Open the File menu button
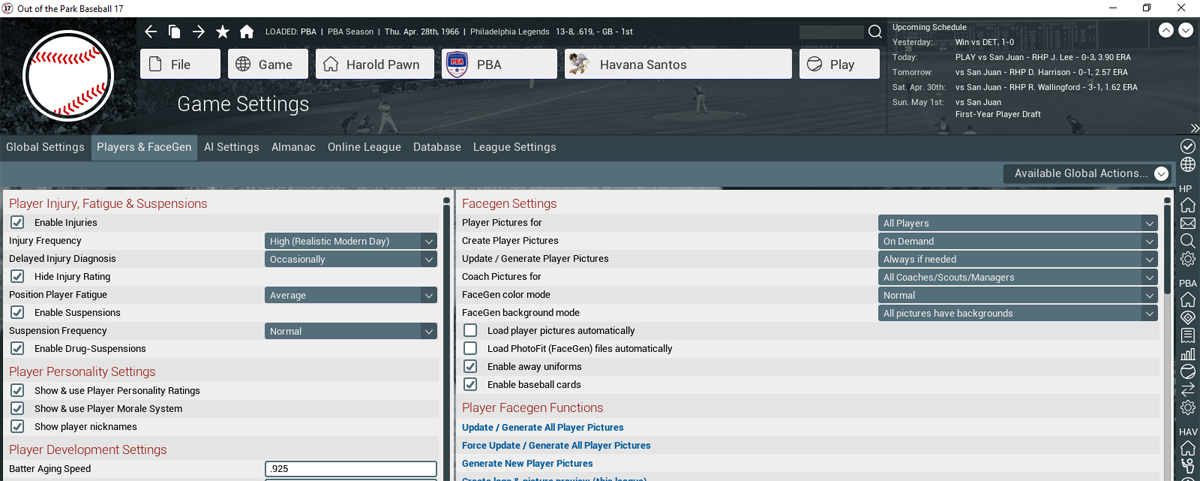Image resolution: width=1200 pixels, height=481 pixels. click(180, 64)
